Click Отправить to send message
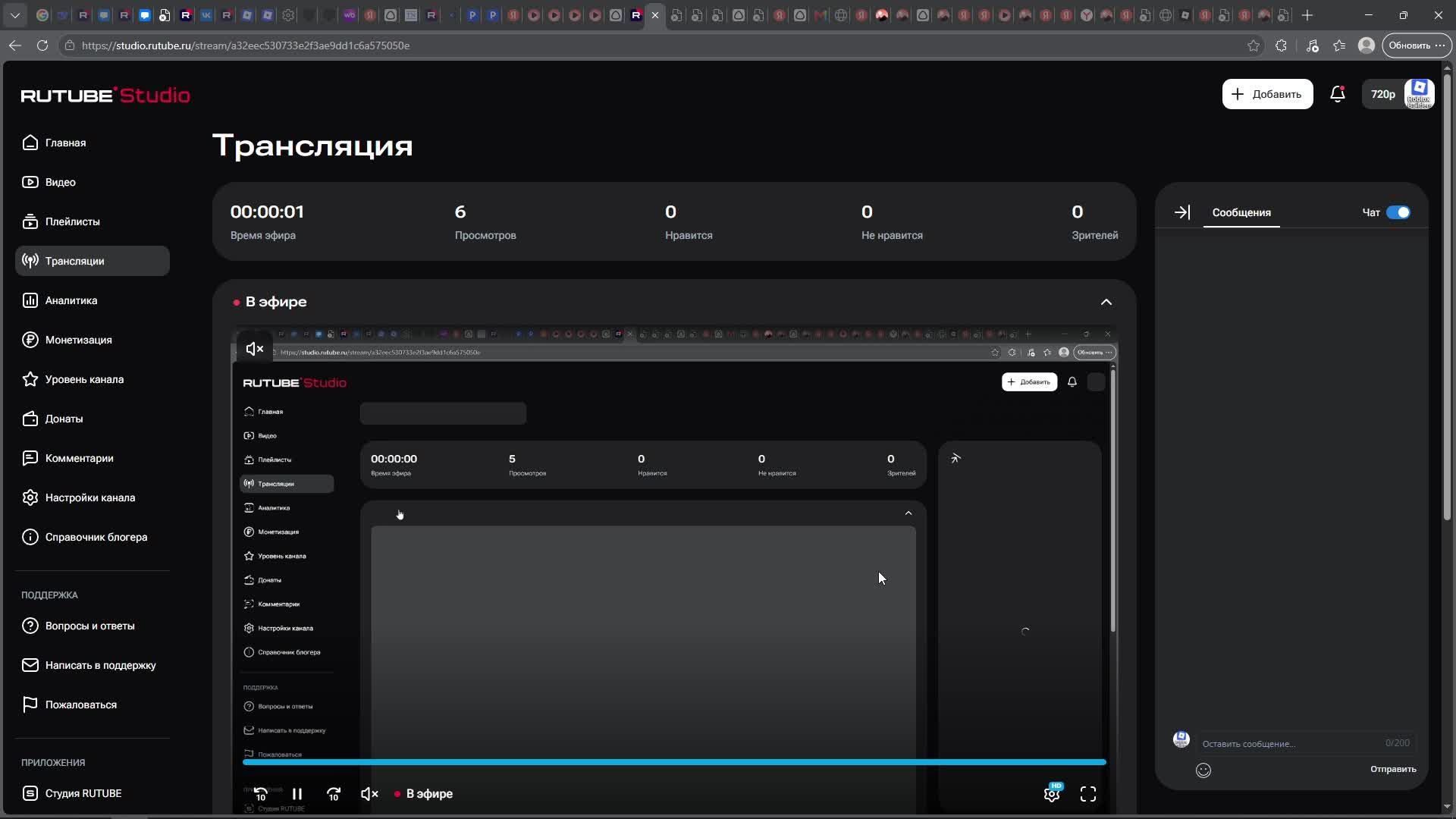Viewport: 1456px width, 819px height. tap(1393, 769)
